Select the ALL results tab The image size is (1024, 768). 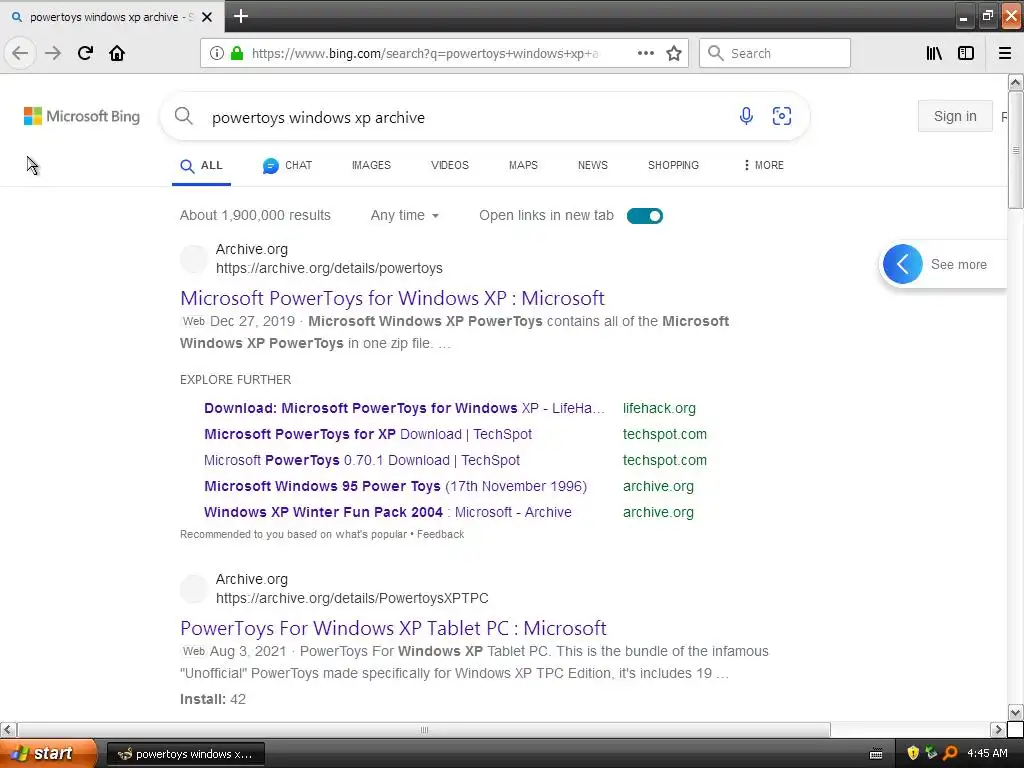[201, 165]
